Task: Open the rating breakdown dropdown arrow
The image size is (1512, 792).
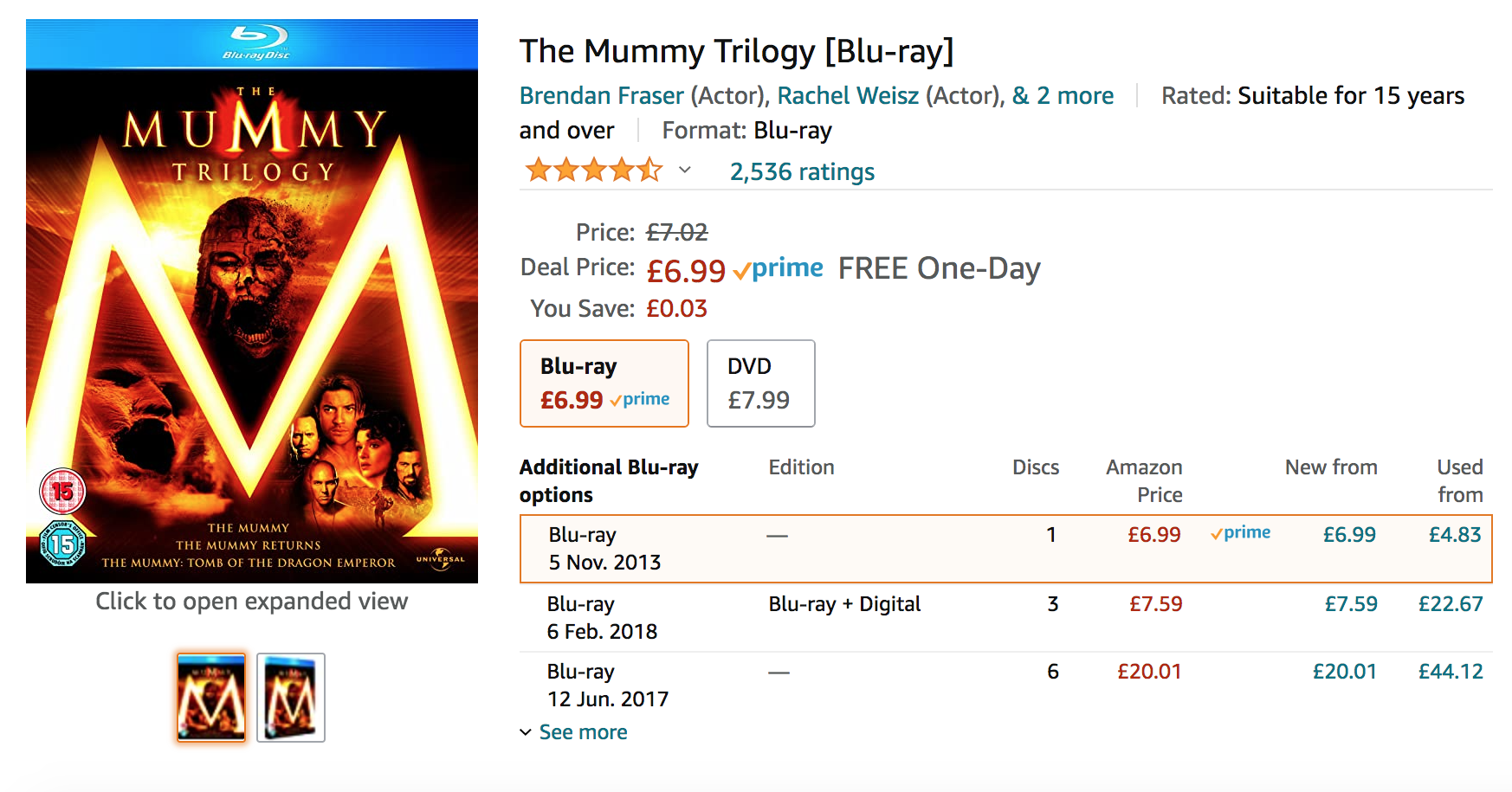Action: coord(685,171)
